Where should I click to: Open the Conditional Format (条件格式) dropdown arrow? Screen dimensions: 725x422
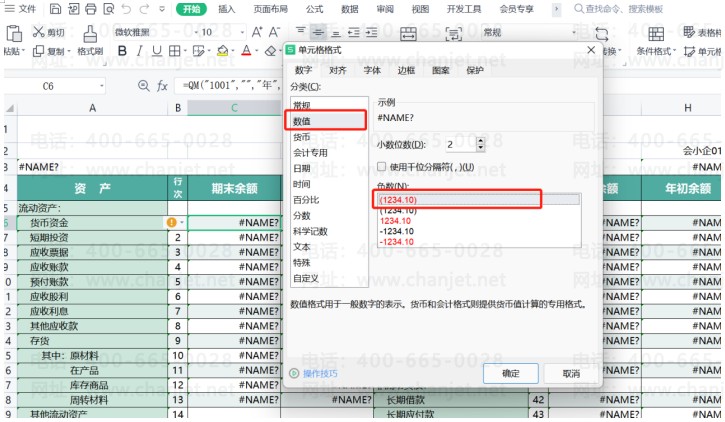point(675,51)
